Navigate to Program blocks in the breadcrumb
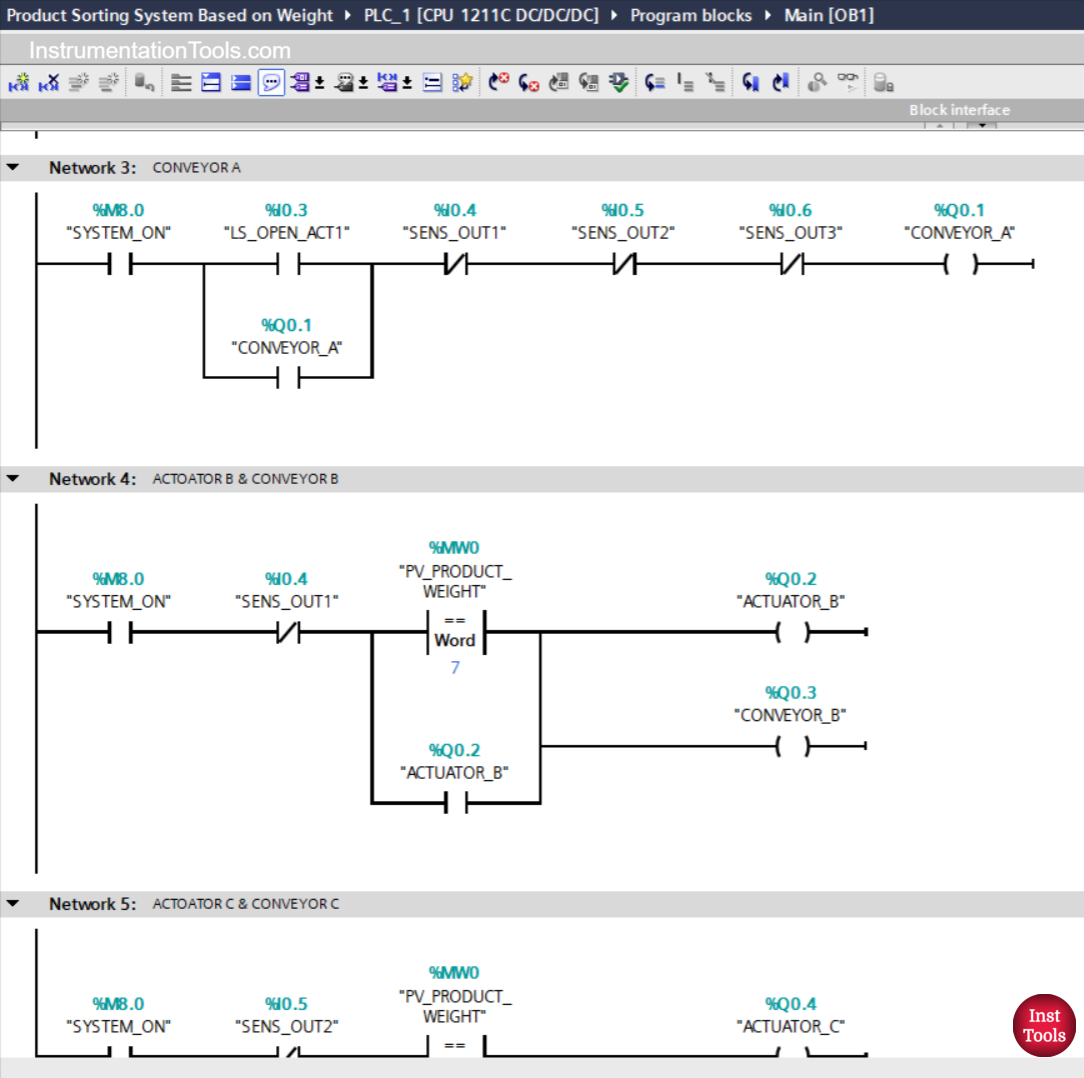 tap(691, 15)
